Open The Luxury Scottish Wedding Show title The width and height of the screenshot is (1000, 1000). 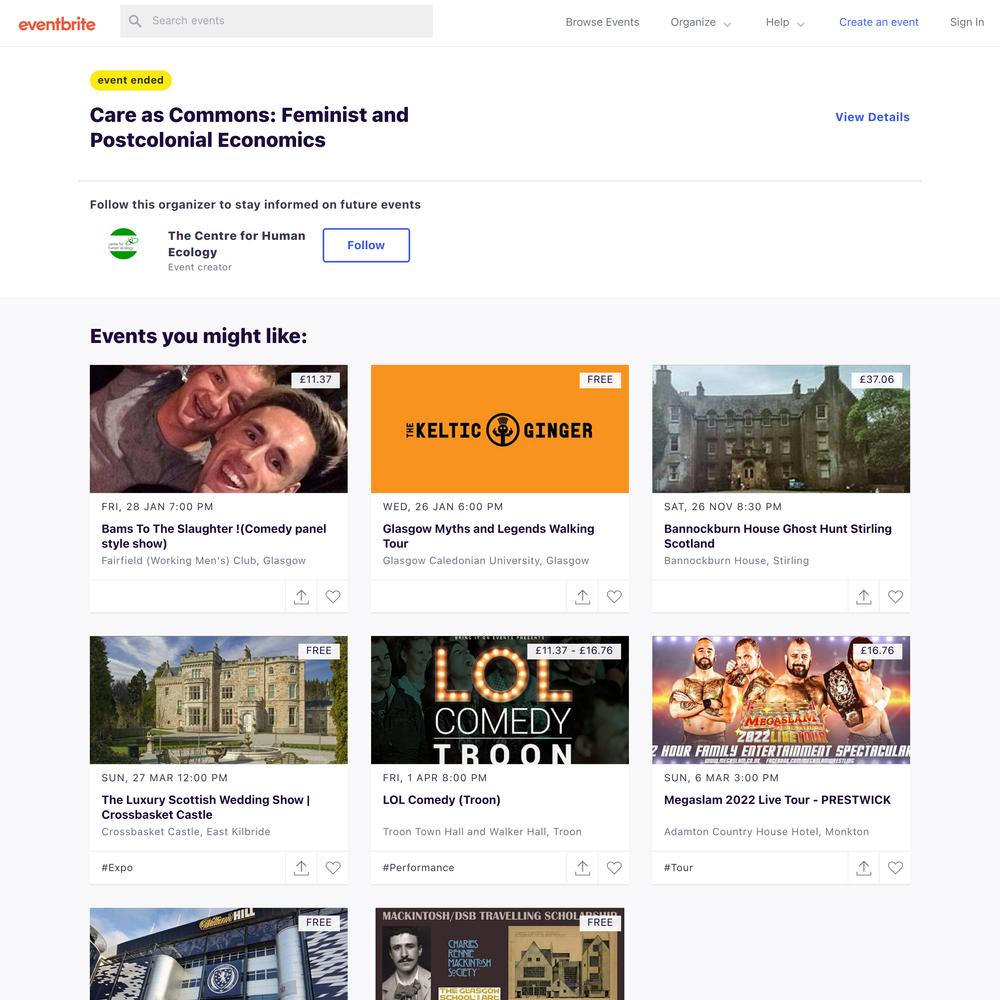205,807
